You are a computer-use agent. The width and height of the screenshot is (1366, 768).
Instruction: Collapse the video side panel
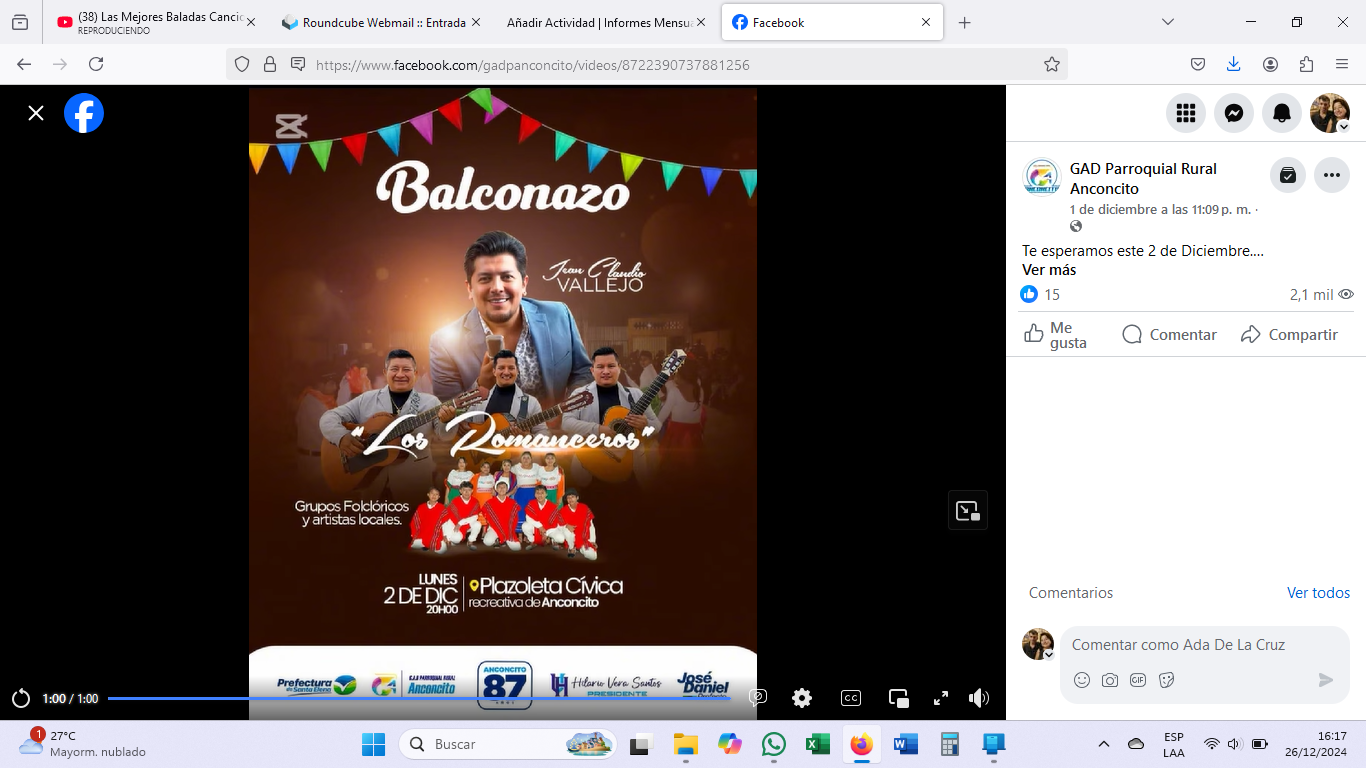pyautogui.click(x=967, y=511)
